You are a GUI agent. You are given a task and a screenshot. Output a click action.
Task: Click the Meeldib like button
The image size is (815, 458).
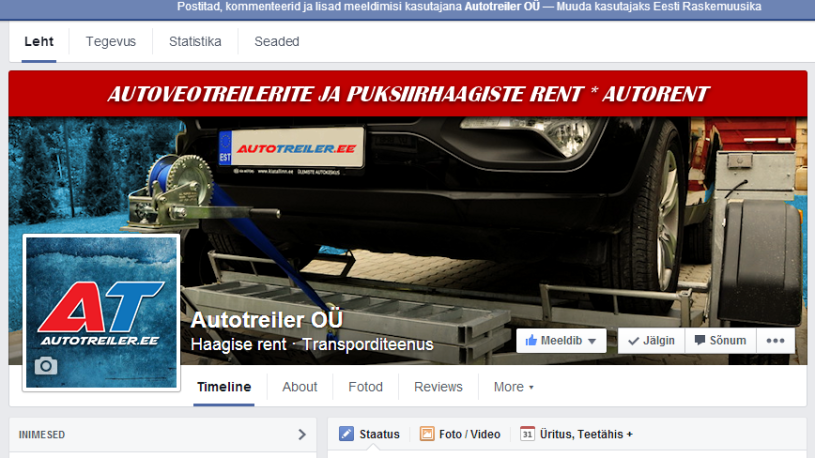coord(561,341)
